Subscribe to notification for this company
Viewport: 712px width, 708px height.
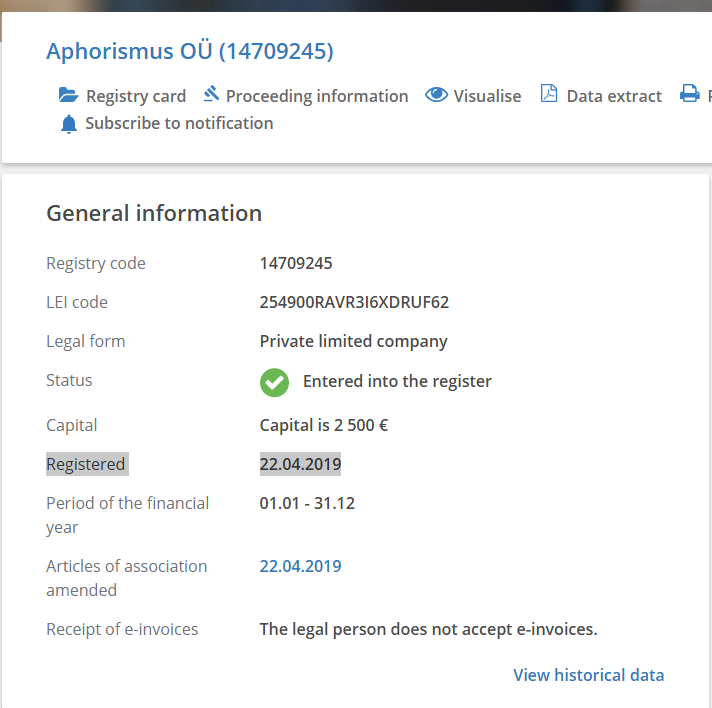click(x=179, y=123)
